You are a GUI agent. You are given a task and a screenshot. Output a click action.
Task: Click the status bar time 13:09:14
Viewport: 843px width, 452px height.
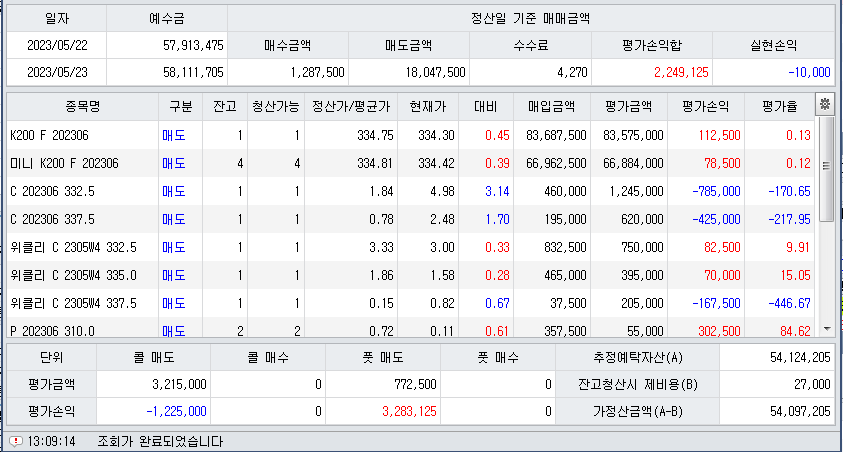tap(51, 441)
